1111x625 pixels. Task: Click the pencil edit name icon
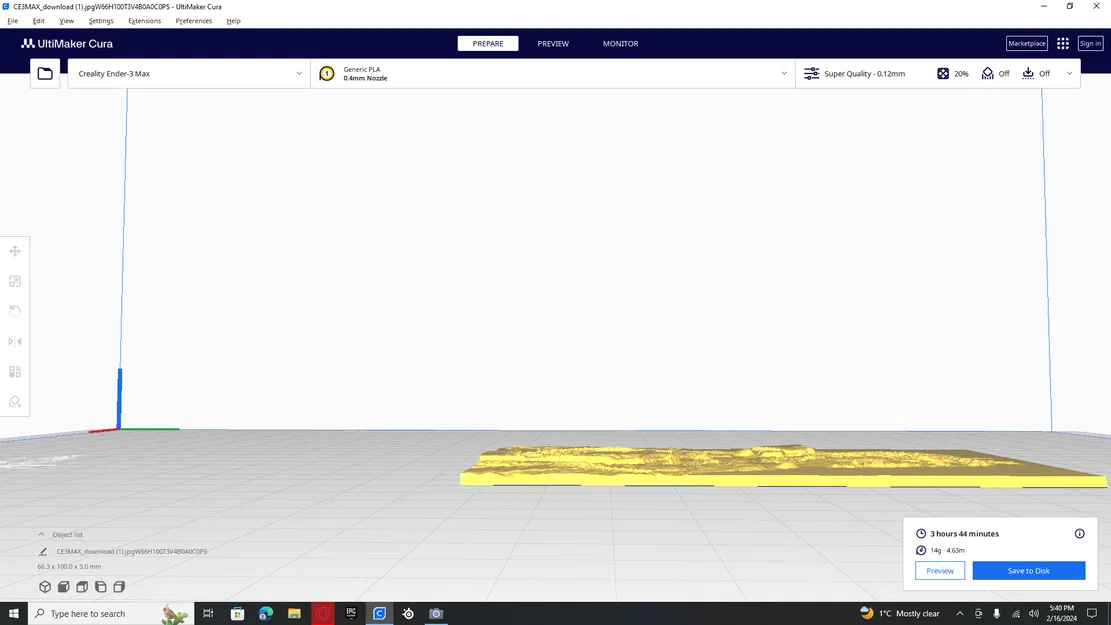pyautogui.click(x=43, y=551)
